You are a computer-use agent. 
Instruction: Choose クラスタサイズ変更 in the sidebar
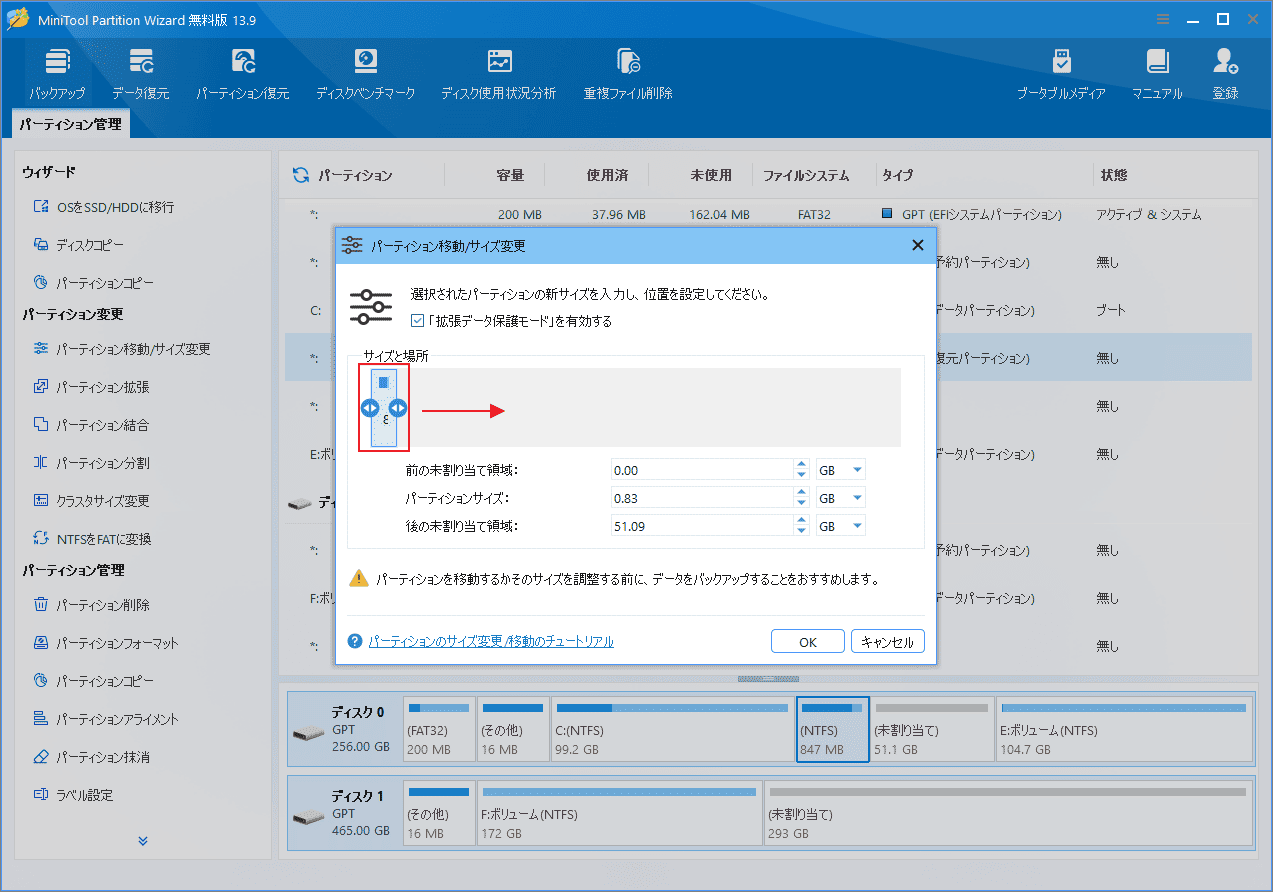pyautogui.click(x=91, y=501)
